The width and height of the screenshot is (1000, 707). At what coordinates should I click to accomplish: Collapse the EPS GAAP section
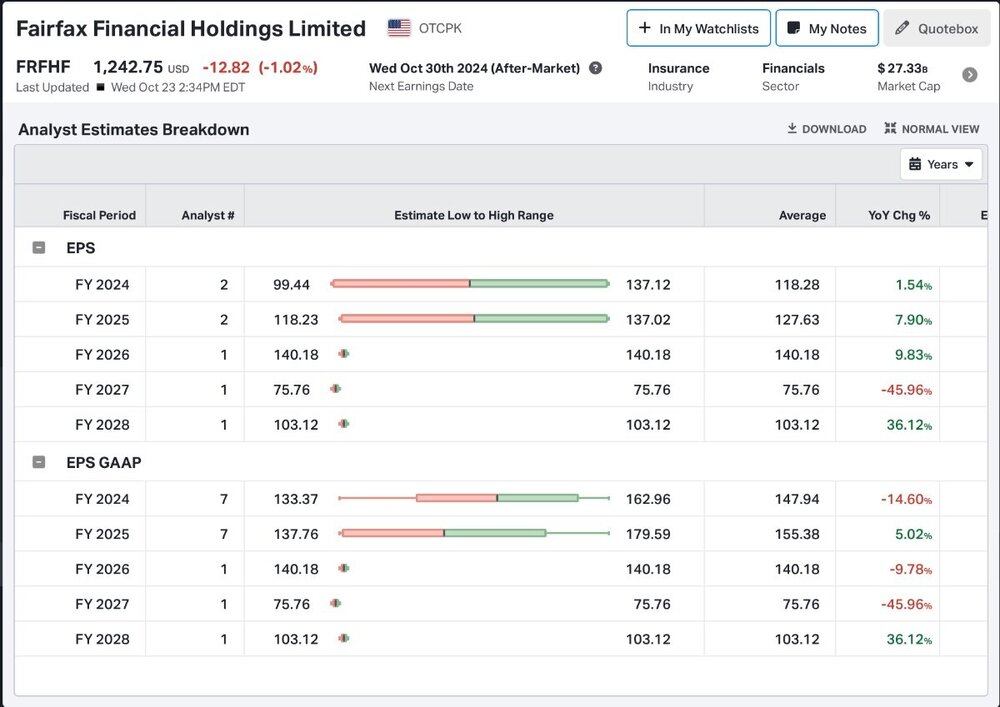(39, 462)
